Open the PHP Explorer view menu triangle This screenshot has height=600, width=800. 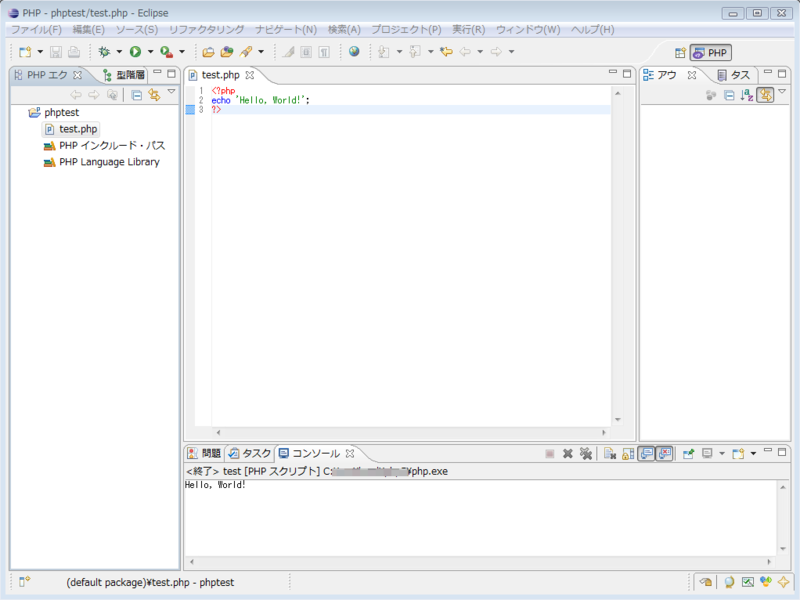171,92
